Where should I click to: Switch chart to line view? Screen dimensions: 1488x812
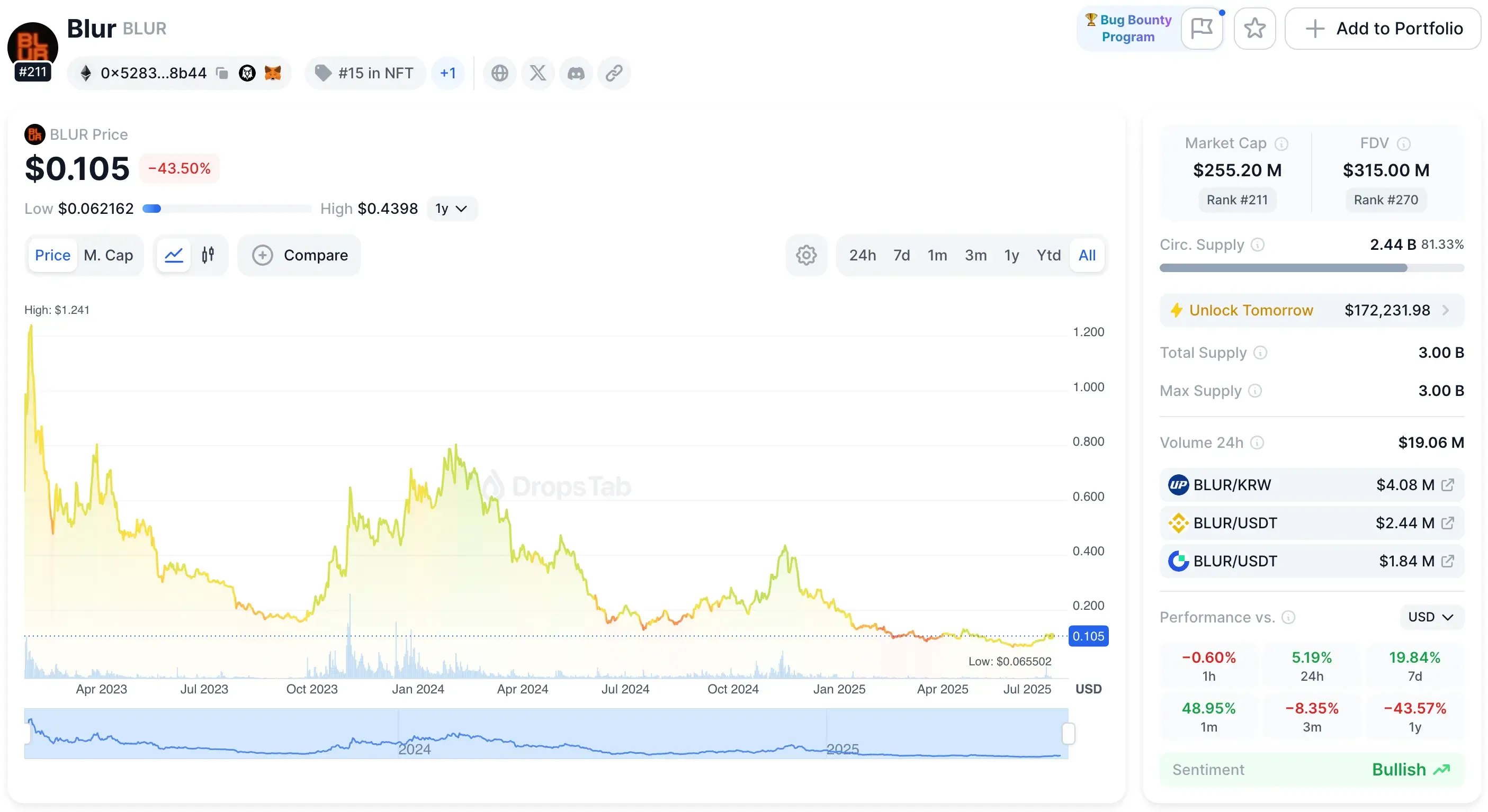[174, 255]
